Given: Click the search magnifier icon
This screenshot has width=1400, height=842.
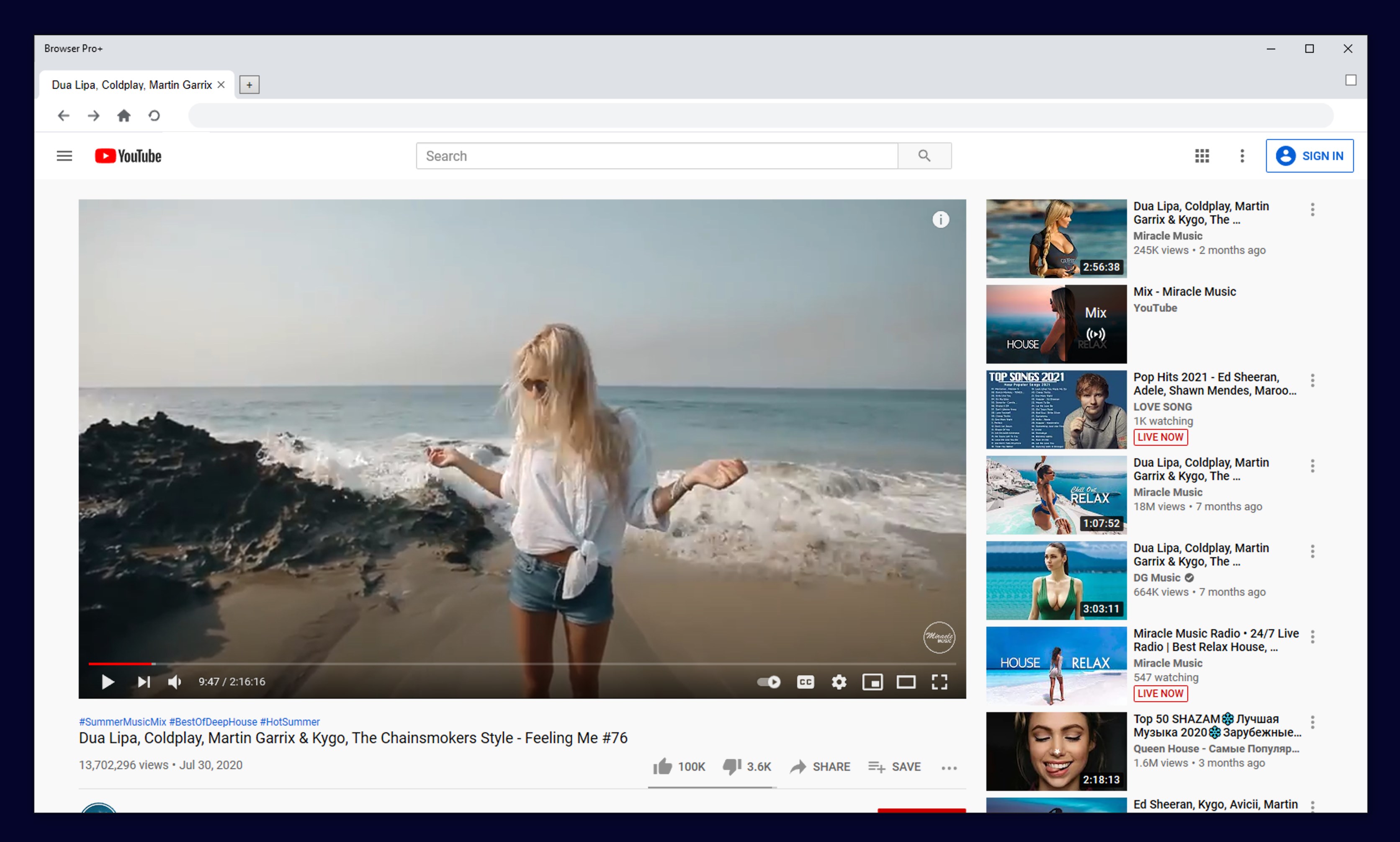Looking at the screenshot, I should (x=924, y=155).
